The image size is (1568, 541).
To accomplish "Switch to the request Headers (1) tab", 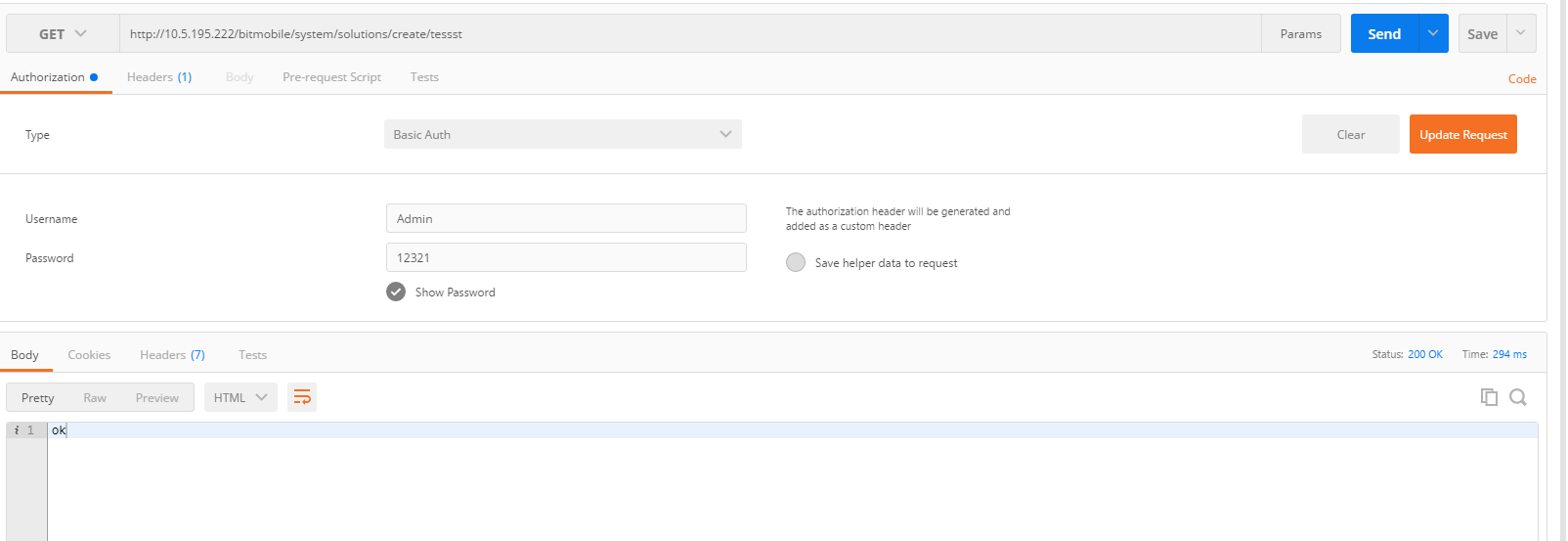I will pos(159,77).
